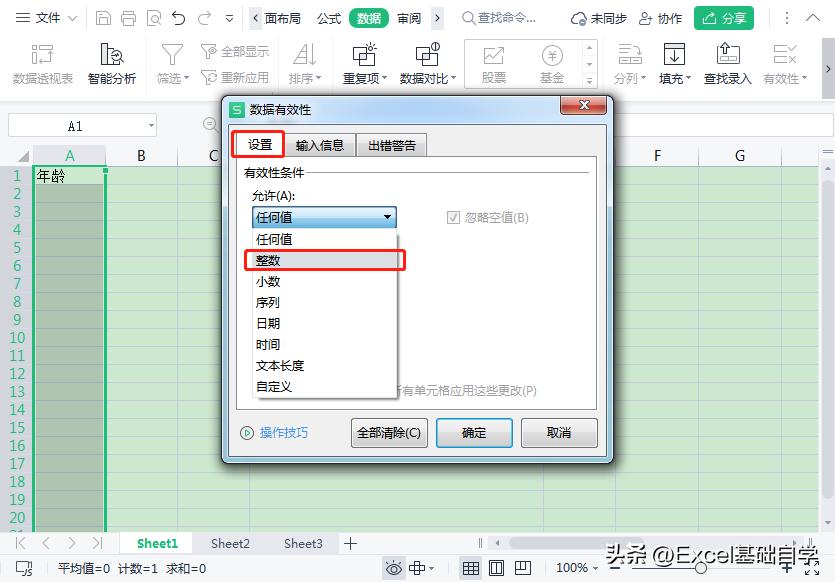Open the 输入信息 tab
The width and height of the screenshot is (835, 582).
pyautogui.click(x=321, y=144)
